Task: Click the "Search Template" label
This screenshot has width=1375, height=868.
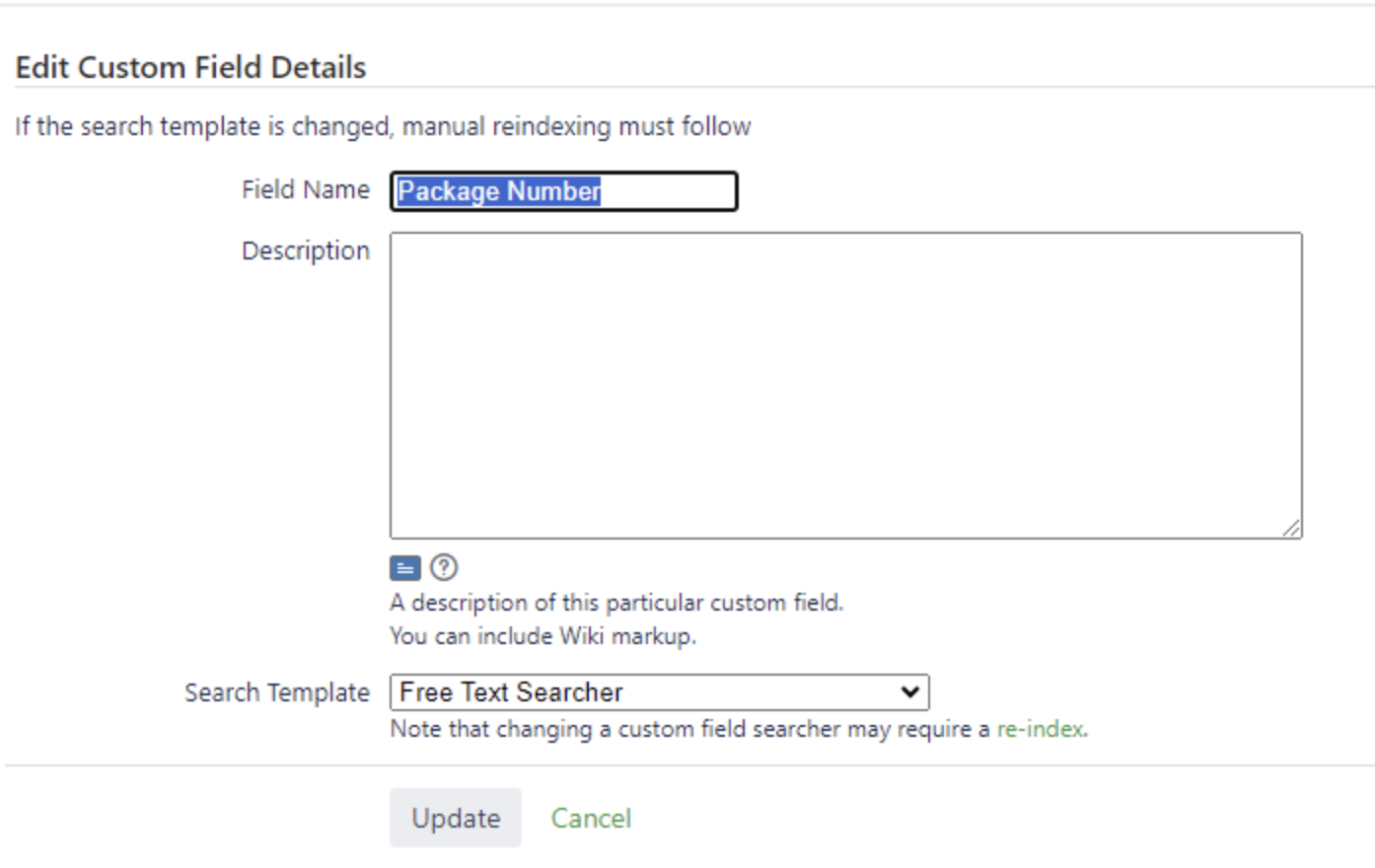Action: [x=277, y=692]
